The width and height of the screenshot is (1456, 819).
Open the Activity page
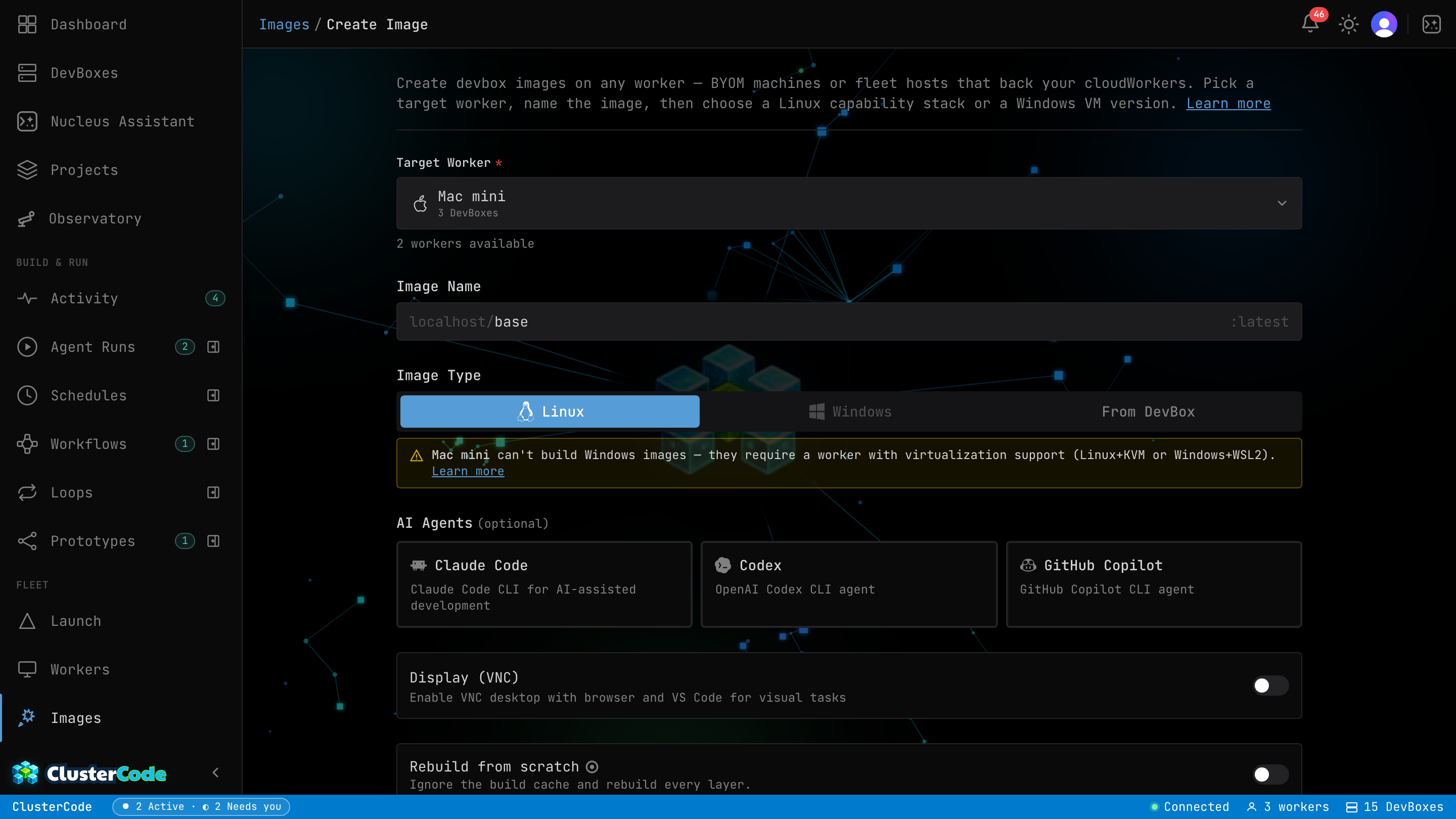[121, 298]
